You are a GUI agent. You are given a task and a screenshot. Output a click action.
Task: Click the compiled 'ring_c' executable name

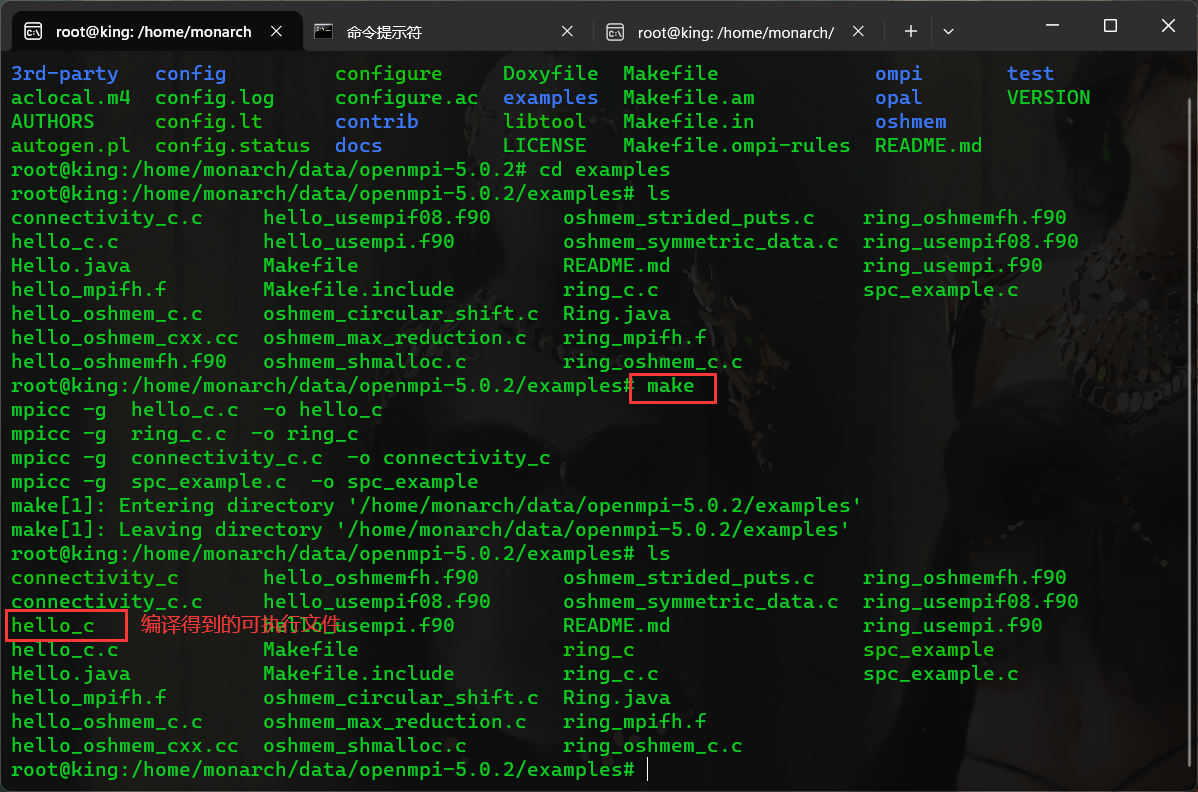pos(598,650)
